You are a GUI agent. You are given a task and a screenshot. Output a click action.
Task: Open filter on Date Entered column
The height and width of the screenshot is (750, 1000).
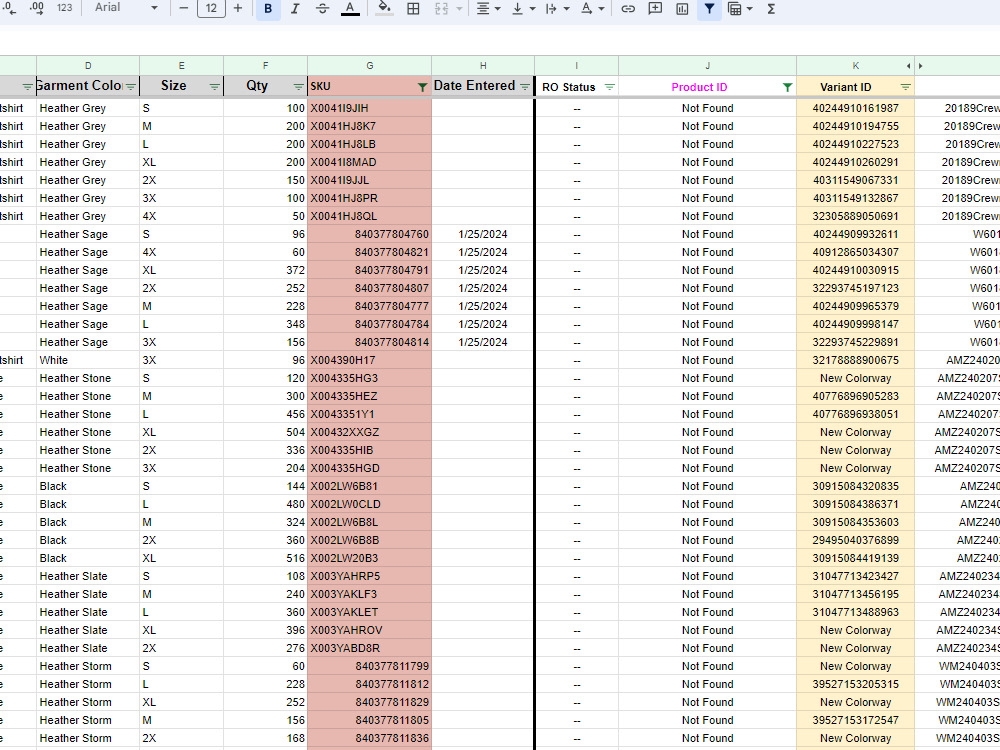point(525,87)
